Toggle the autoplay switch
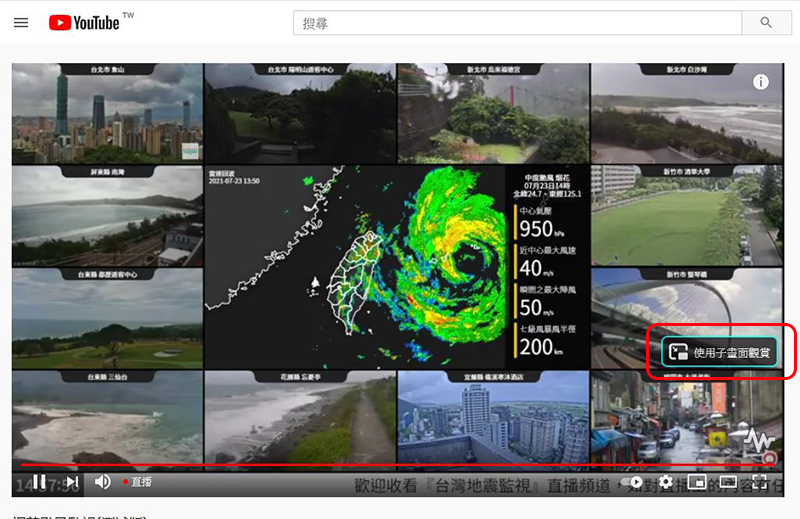 pyautogui.click(x=633, y=482)
